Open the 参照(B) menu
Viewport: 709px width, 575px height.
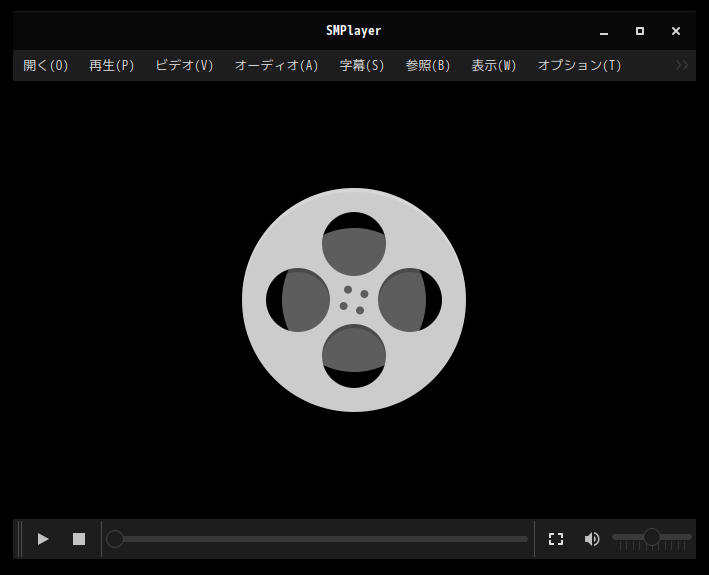(428, 66)
